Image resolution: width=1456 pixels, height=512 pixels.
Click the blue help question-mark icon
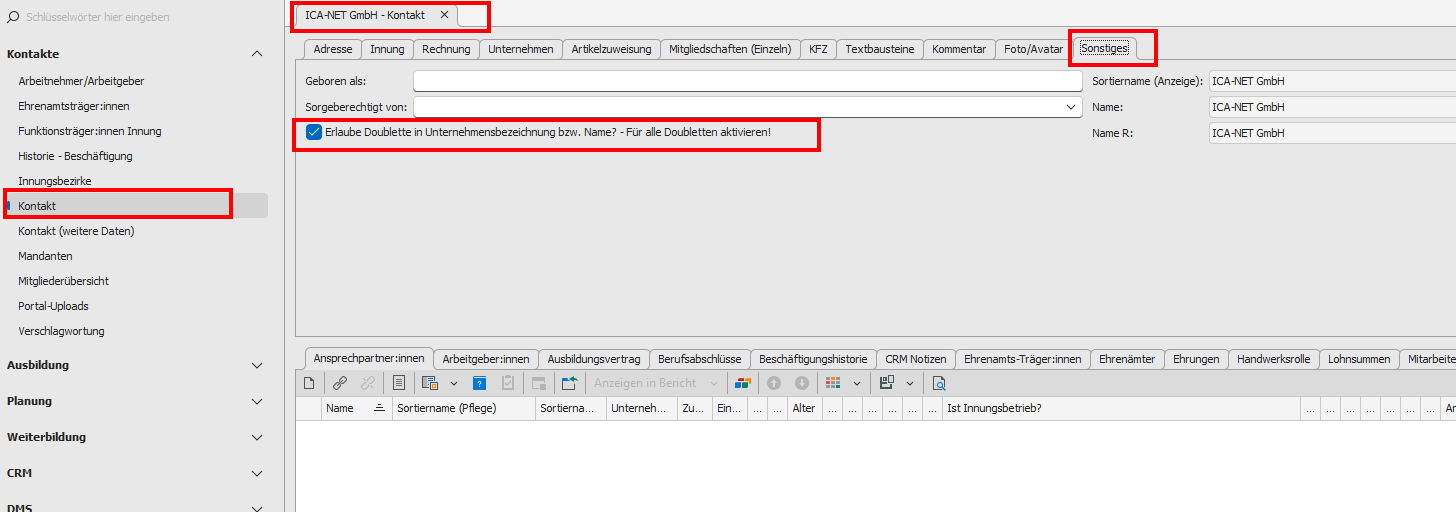coord(479,383)
